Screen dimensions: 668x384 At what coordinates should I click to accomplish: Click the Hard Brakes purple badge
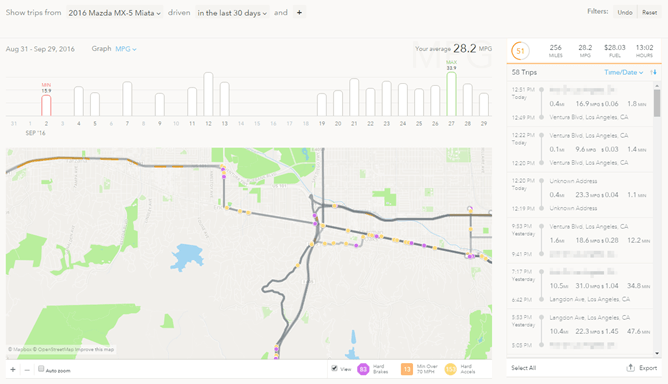(x=363, y=369)
